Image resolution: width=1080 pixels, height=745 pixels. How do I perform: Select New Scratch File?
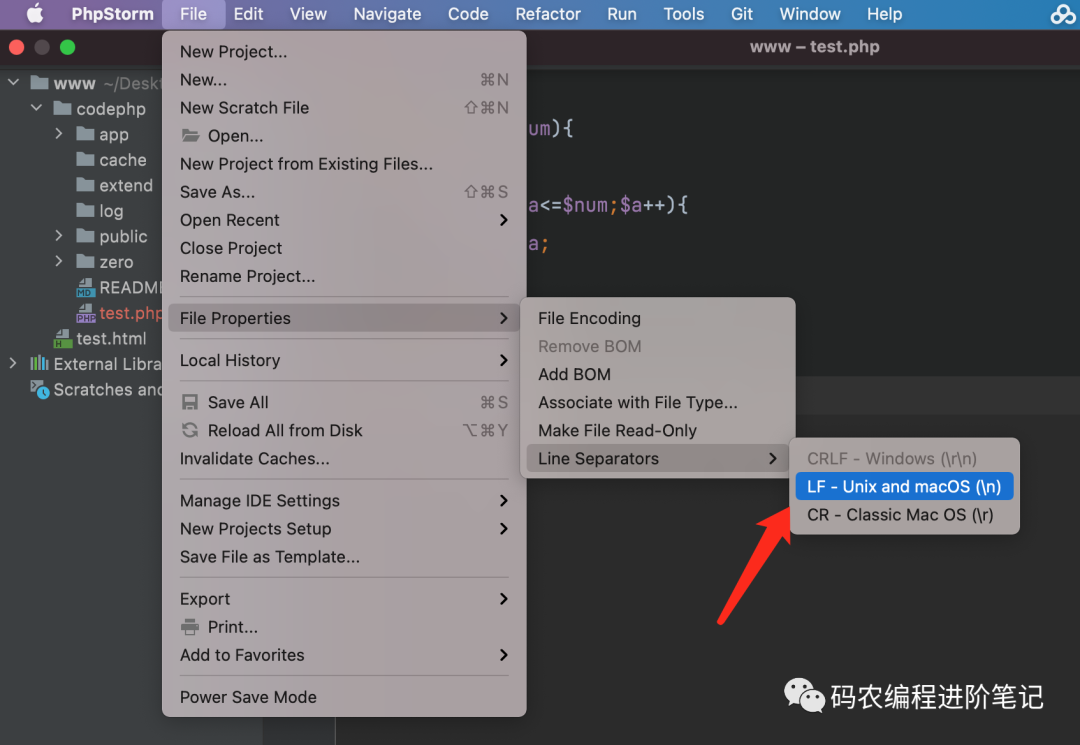pos(344,108)
